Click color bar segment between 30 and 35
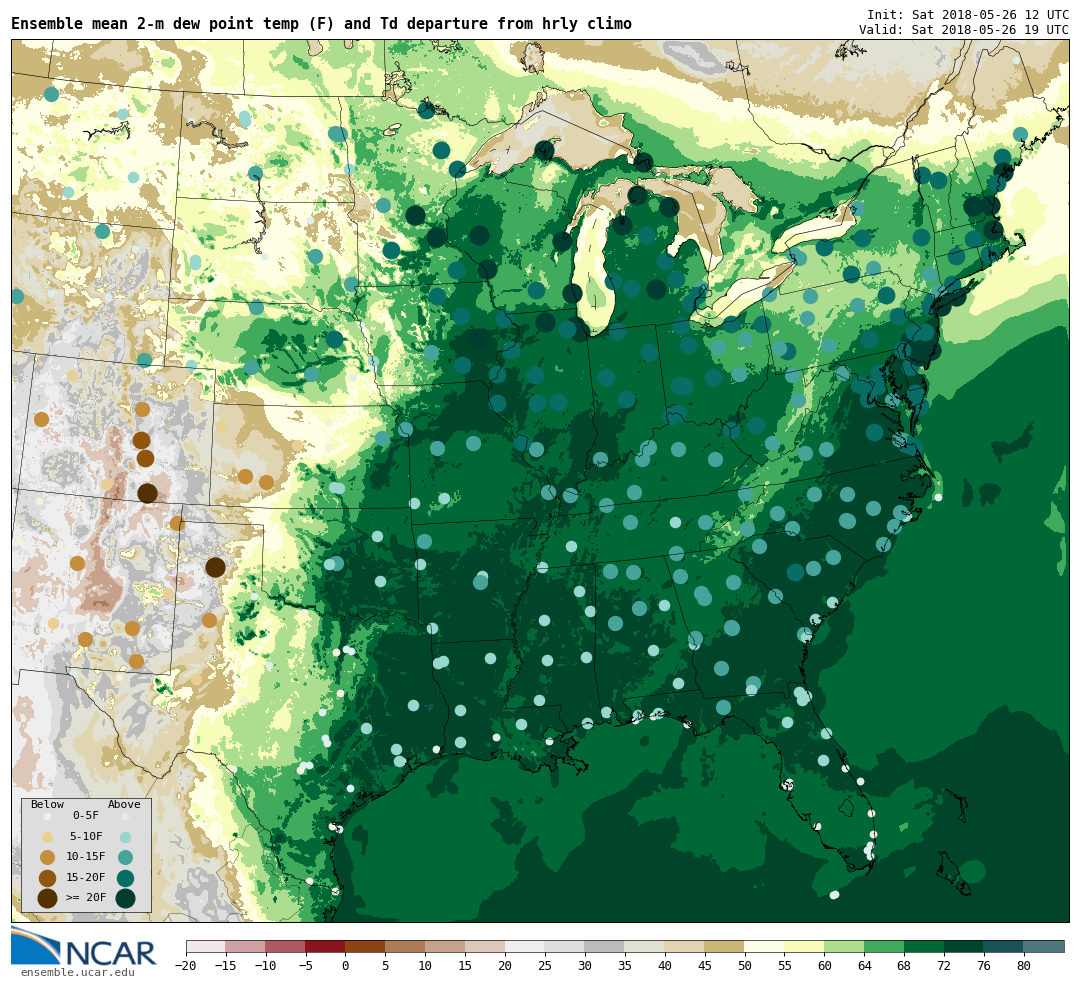Screen dimensions: 1080x985 [605, 946]
